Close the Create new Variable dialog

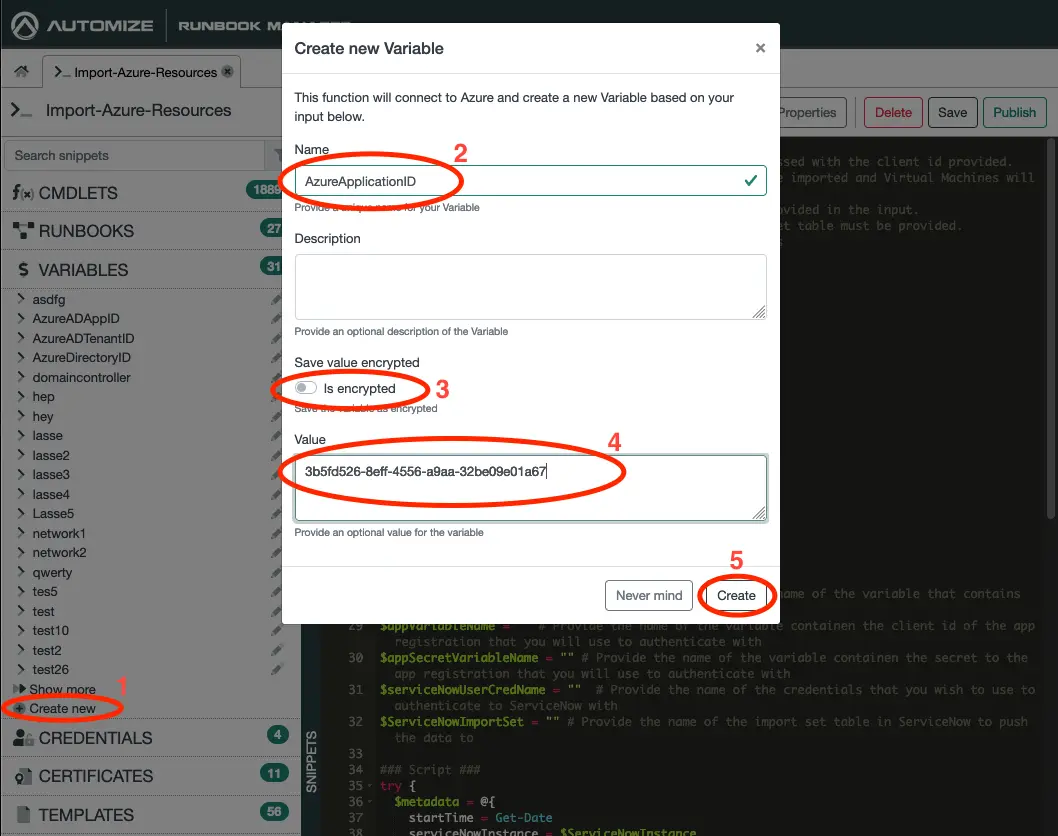click(760, 48)
